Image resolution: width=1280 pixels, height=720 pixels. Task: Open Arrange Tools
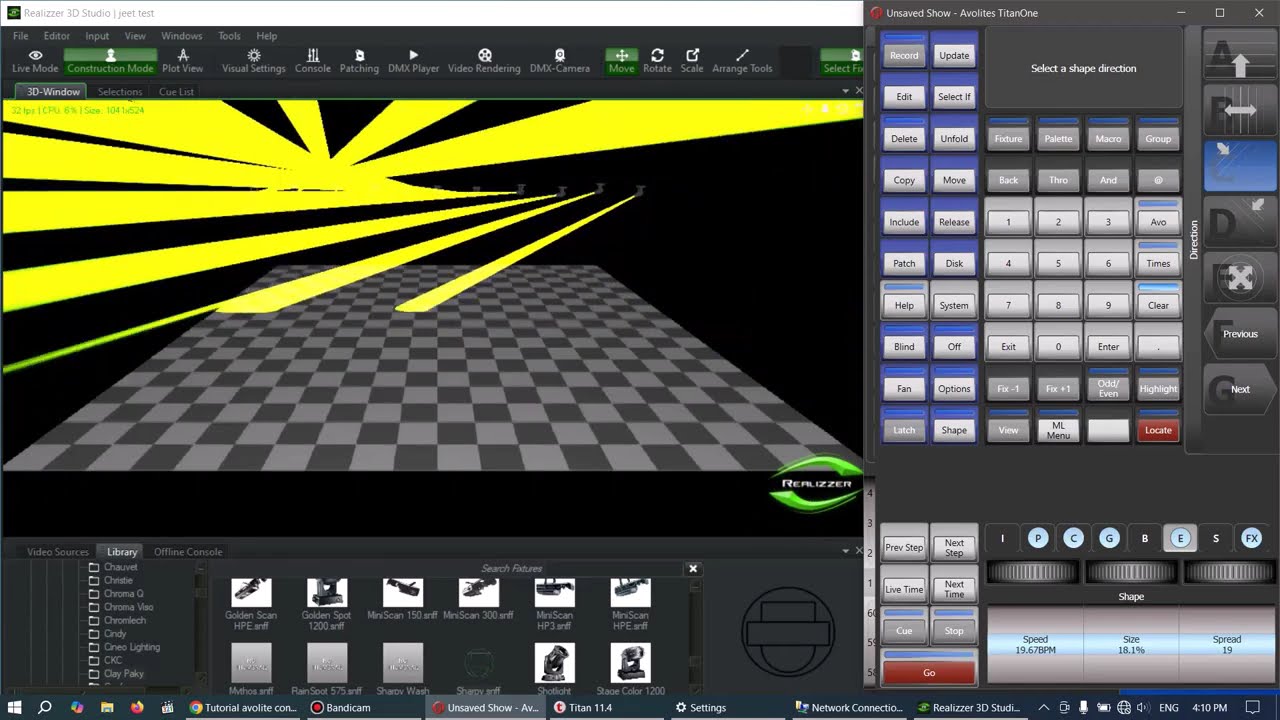[x=742, y=61]
